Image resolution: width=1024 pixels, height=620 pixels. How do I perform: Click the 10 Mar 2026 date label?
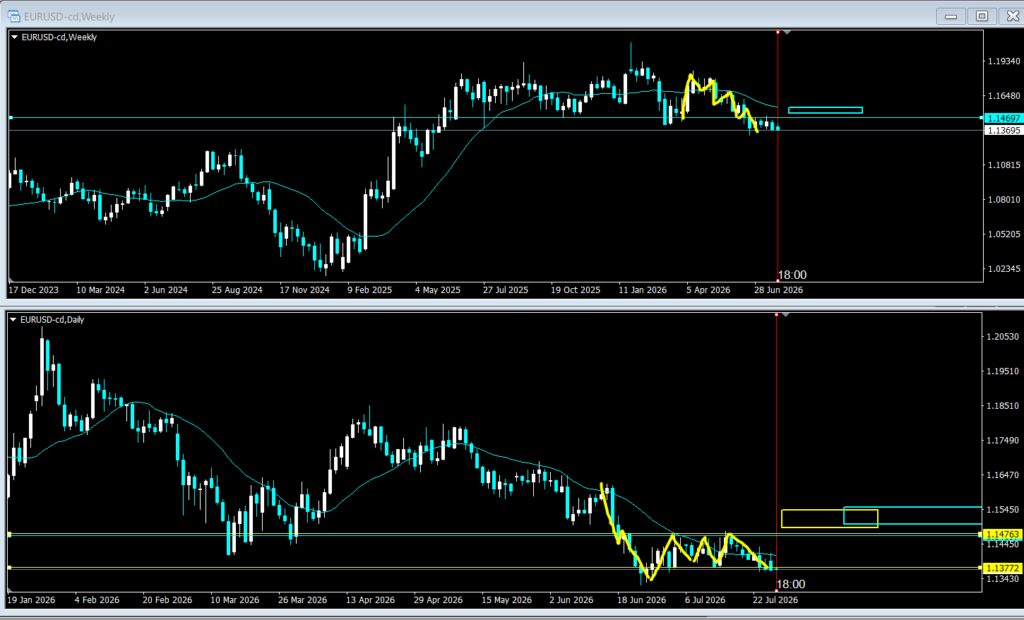point(233,600)
